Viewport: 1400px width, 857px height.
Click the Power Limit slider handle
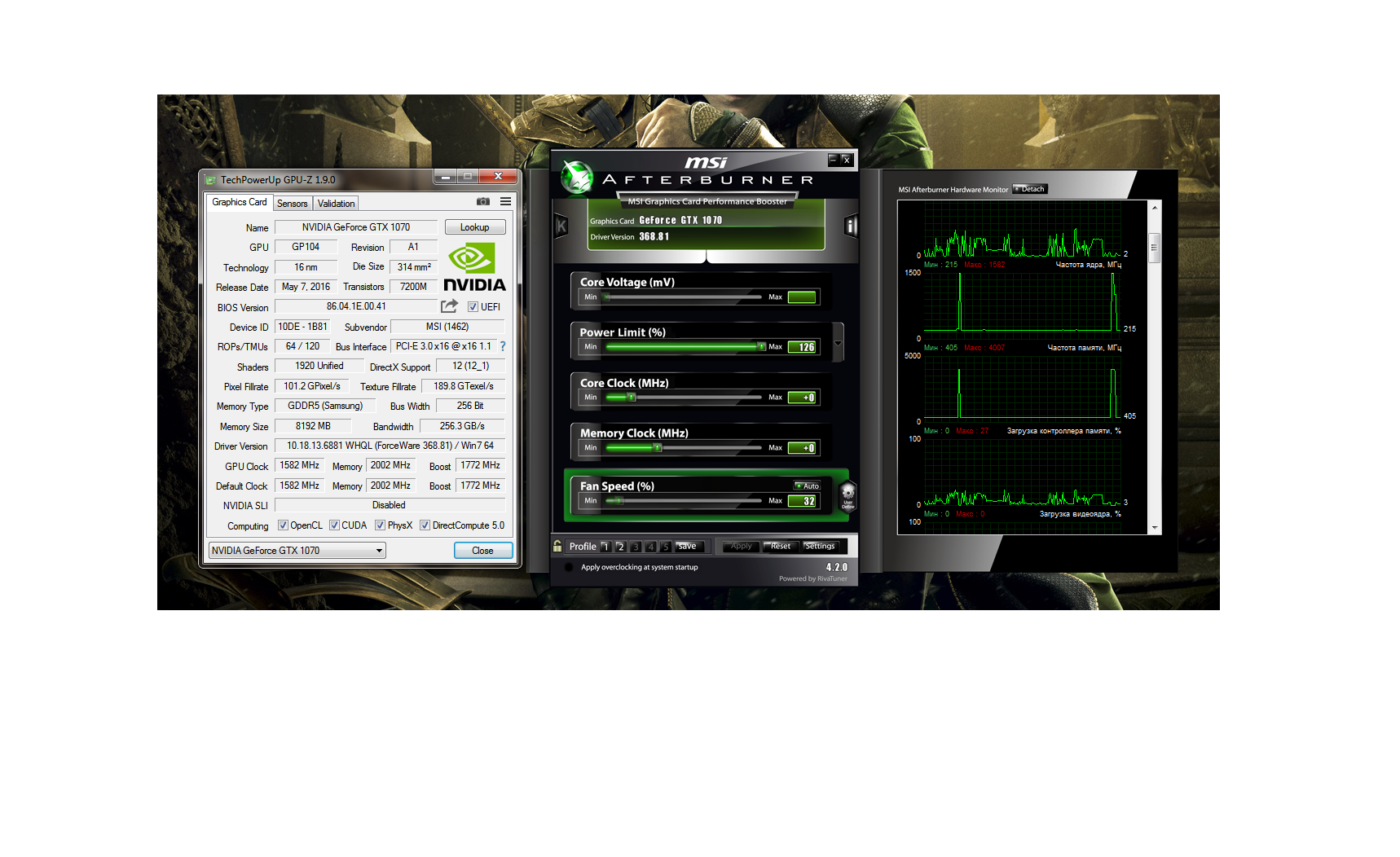tap(761, 347)
